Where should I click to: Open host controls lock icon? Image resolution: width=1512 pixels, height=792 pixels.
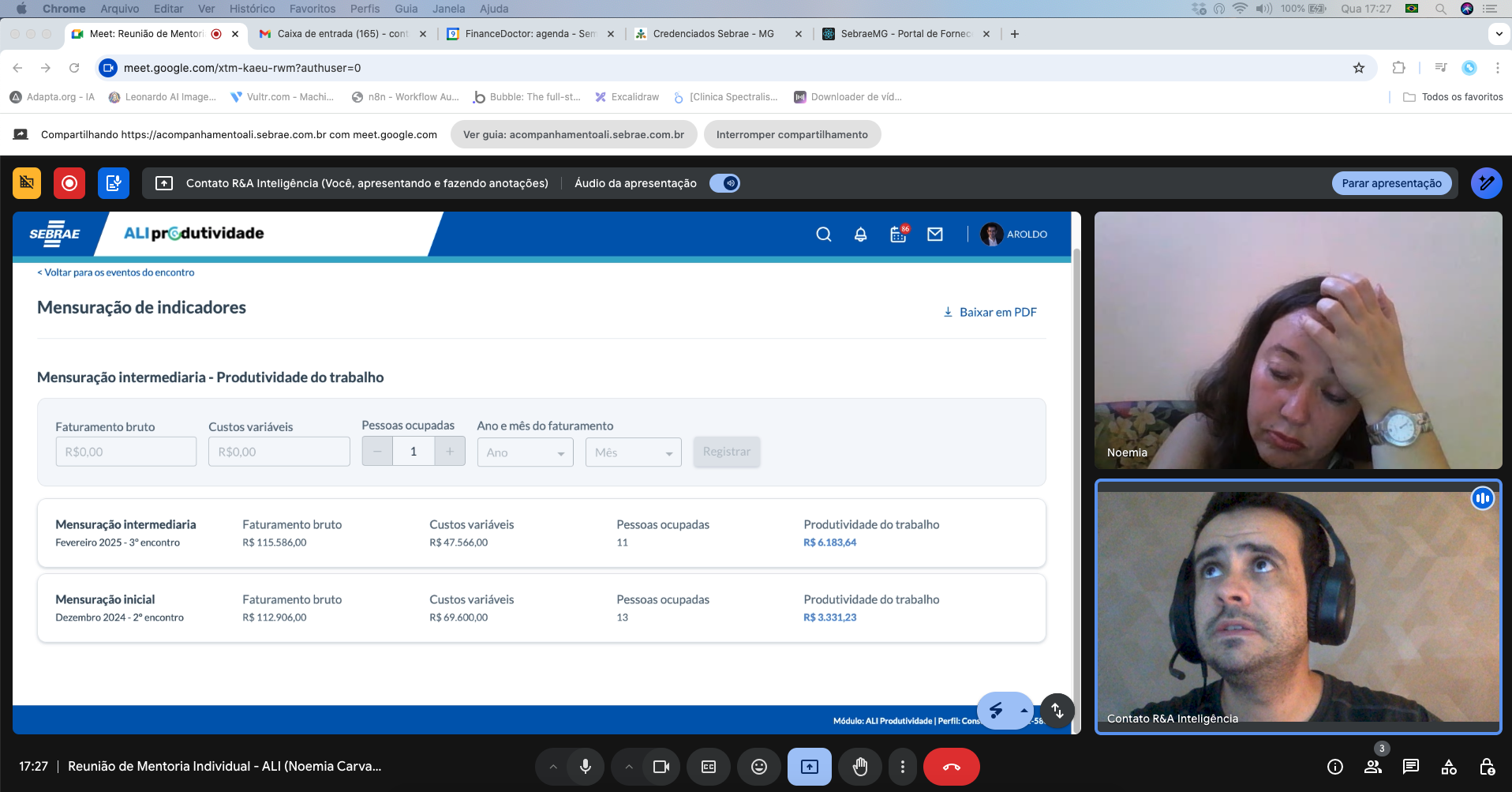click(1487, 767)
